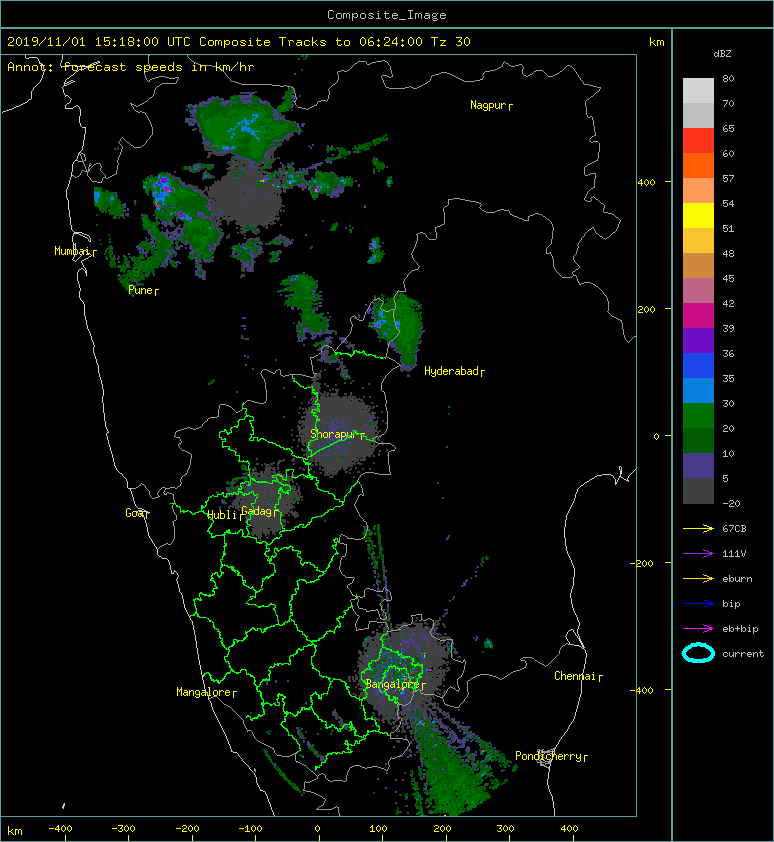Click the Composite_Image title
774x842 pixels.
(x=387, y=15)
